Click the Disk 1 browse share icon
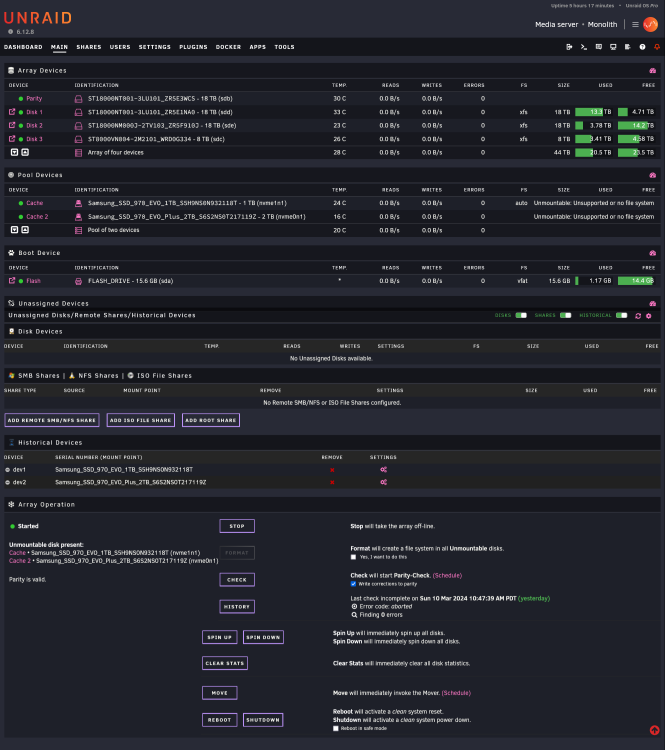Viewport: 665px width, 750px height. (12, 112)
